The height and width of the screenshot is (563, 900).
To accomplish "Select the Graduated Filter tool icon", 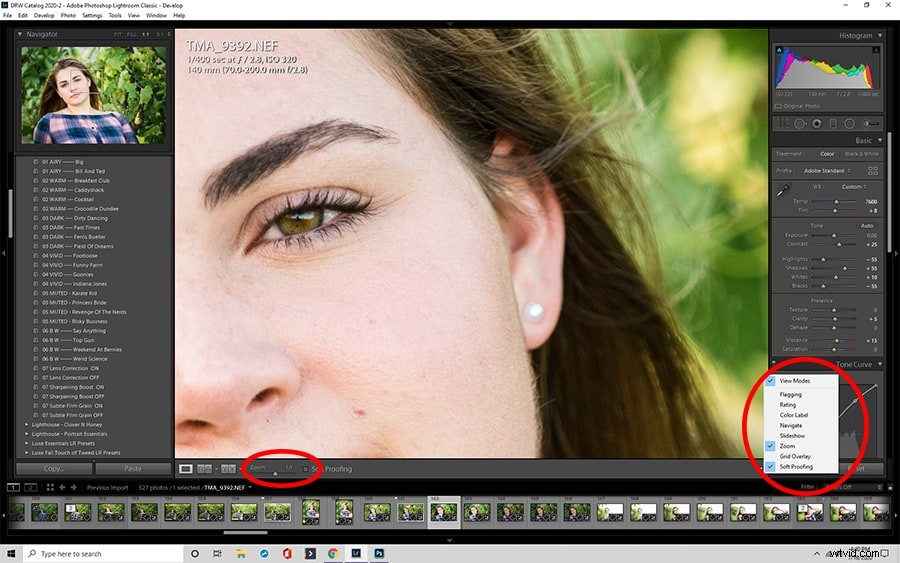I will tap(833, 123).
